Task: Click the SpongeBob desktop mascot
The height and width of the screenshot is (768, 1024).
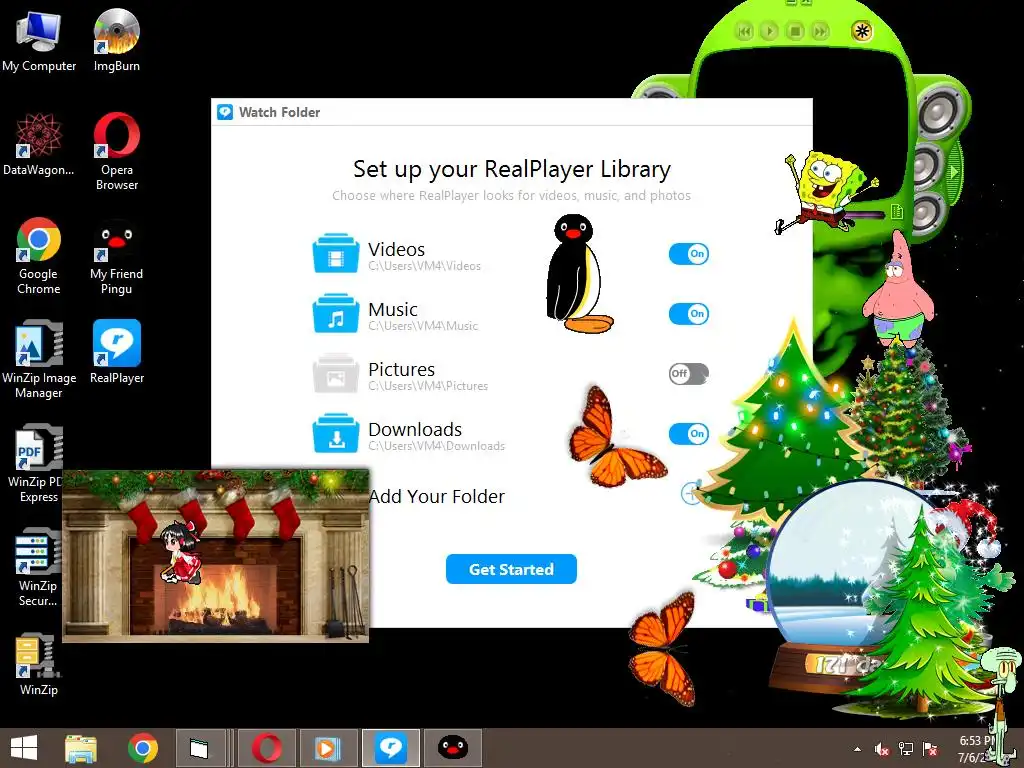Action: coord(824,191)
